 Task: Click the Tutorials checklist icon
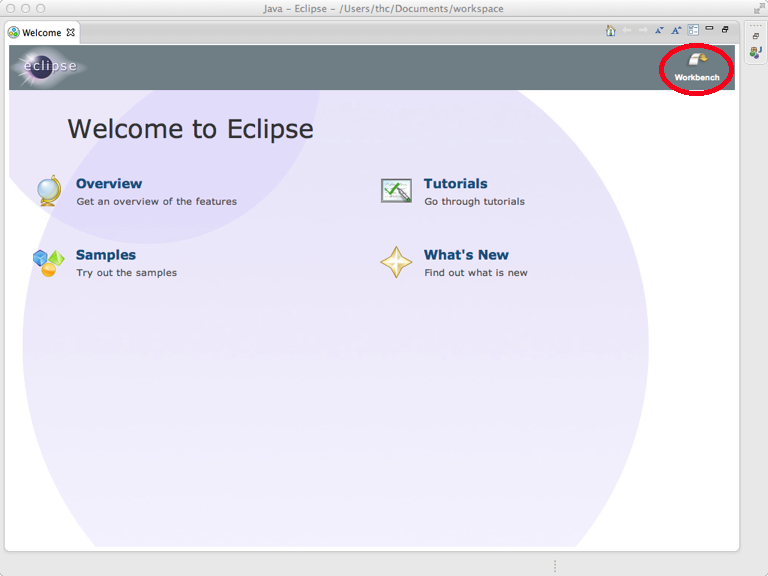coord(396,191)
